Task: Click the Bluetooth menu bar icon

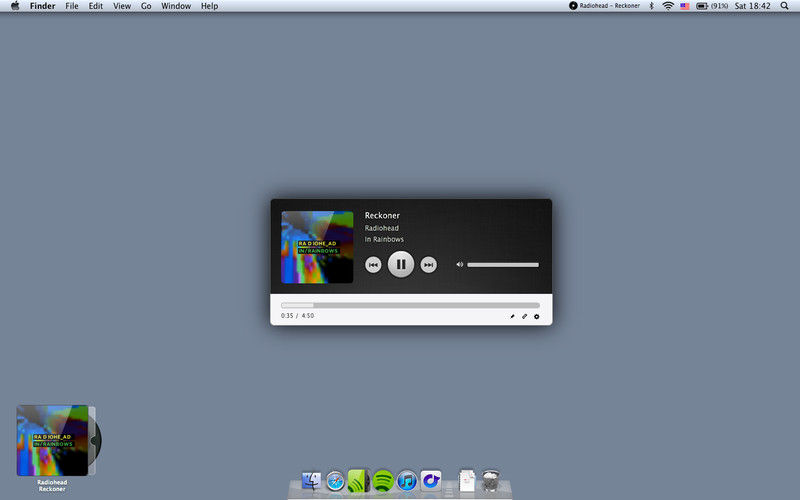Action: [x=652, y=6]
